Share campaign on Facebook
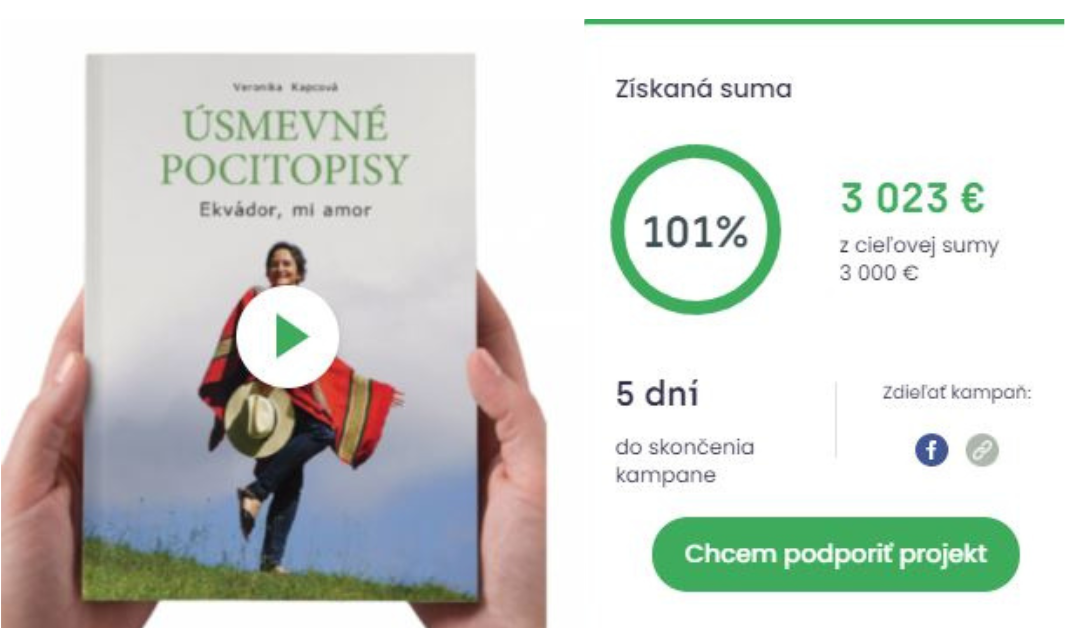 point(931,450)
